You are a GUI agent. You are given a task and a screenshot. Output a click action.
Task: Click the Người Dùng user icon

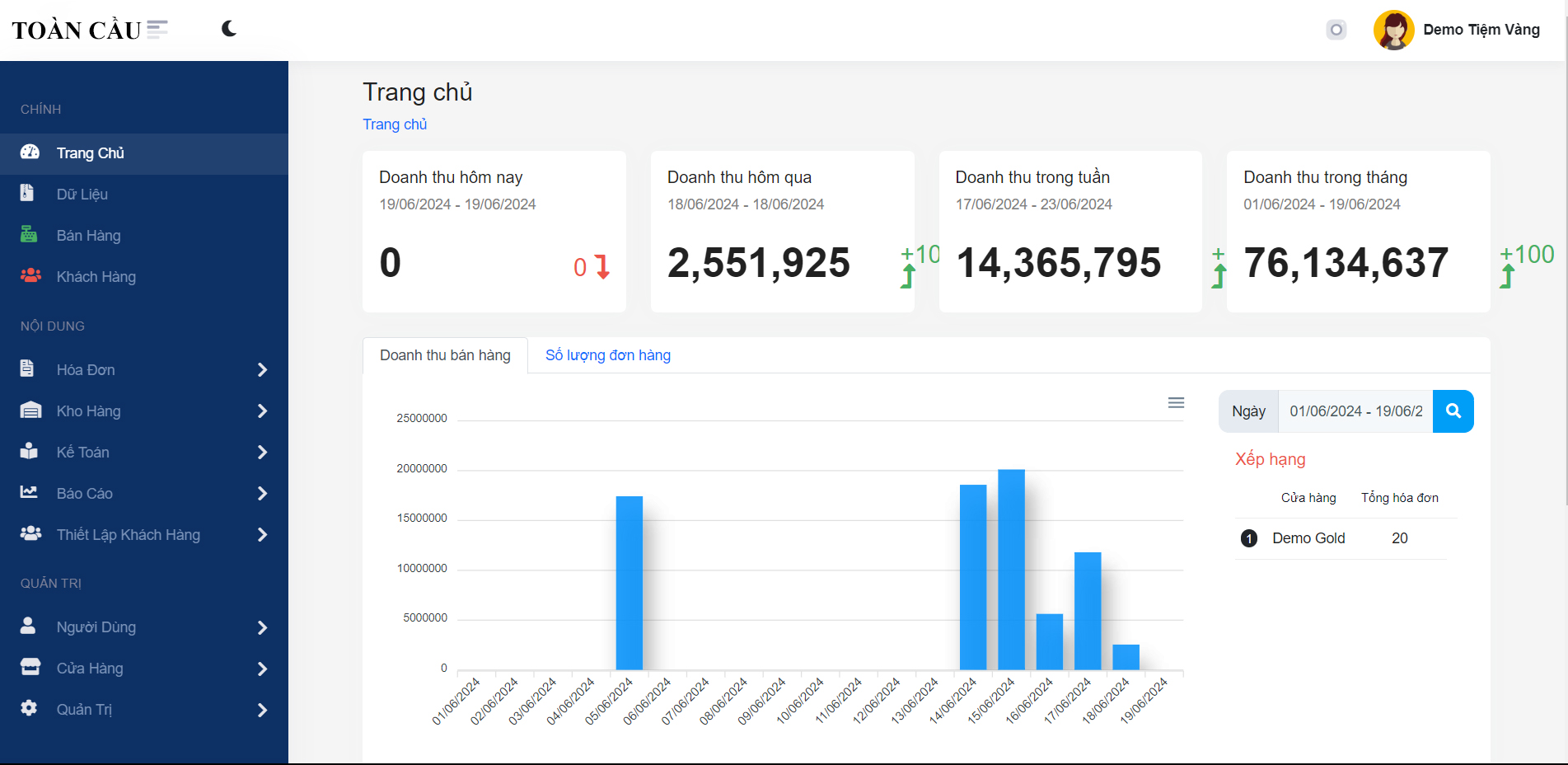pos(28,626)
